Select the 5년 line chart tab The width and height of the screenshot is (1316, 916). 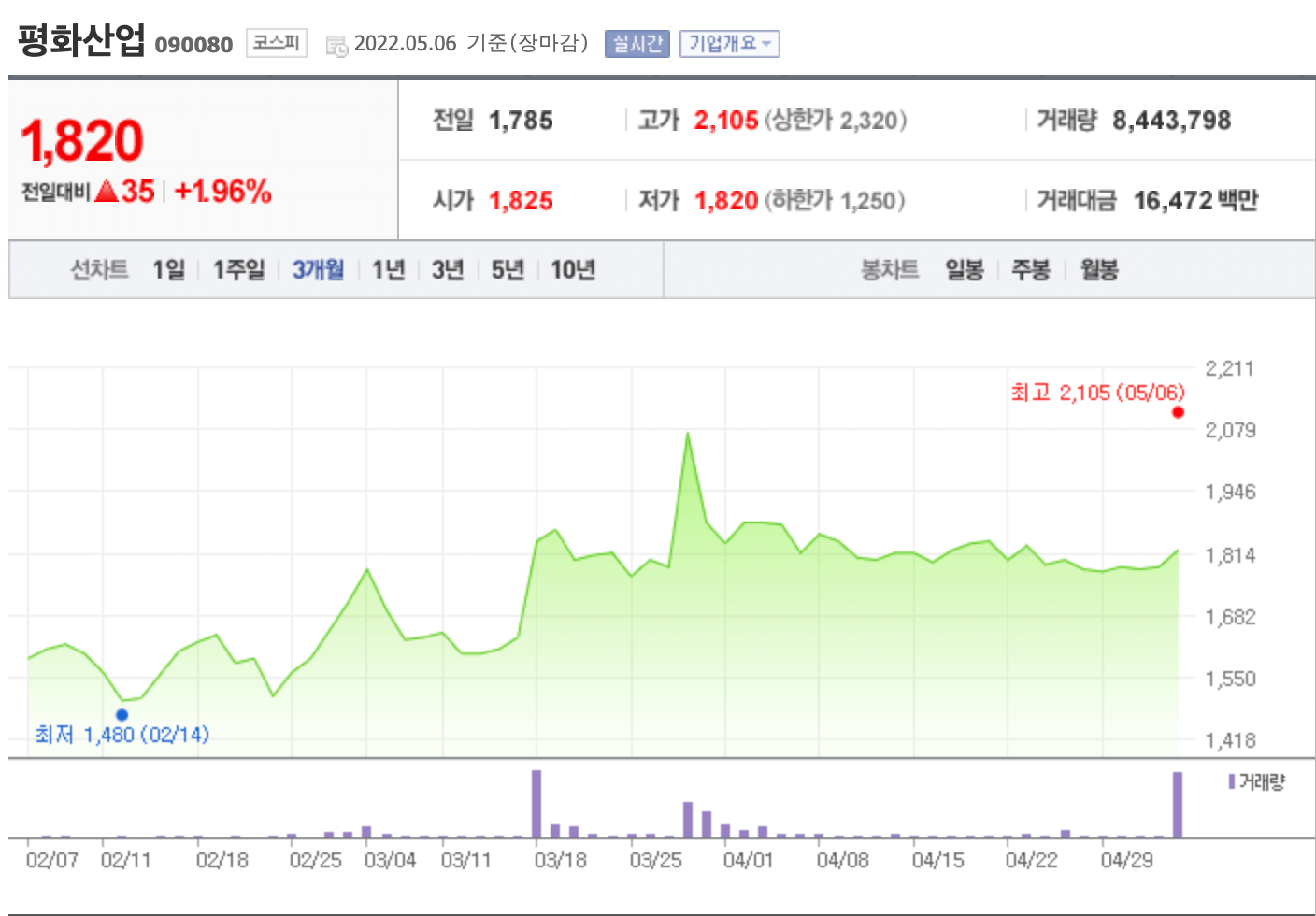point(508,270)
